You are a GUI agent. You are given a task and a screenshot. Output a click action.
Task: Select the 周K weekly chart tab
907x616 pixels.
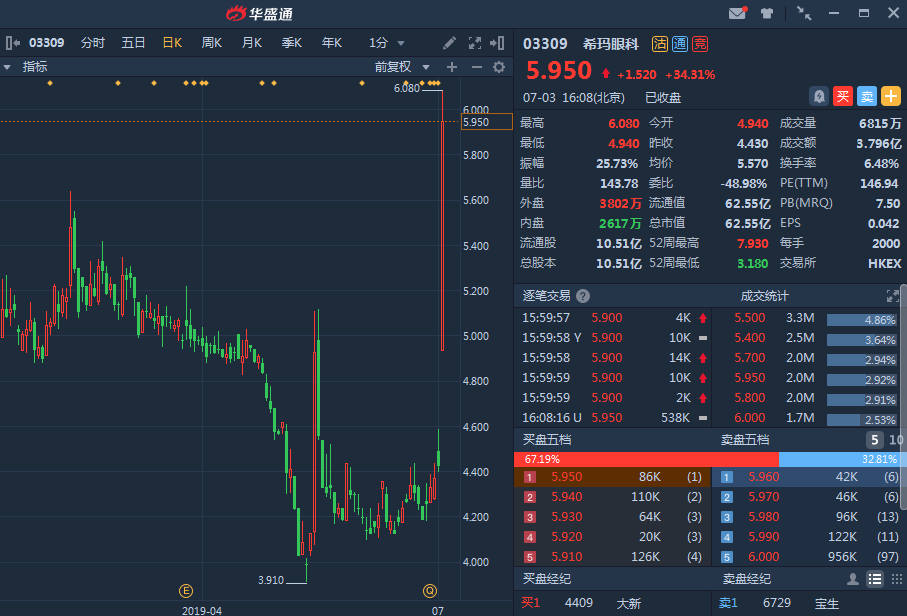(x=212, y=43)
